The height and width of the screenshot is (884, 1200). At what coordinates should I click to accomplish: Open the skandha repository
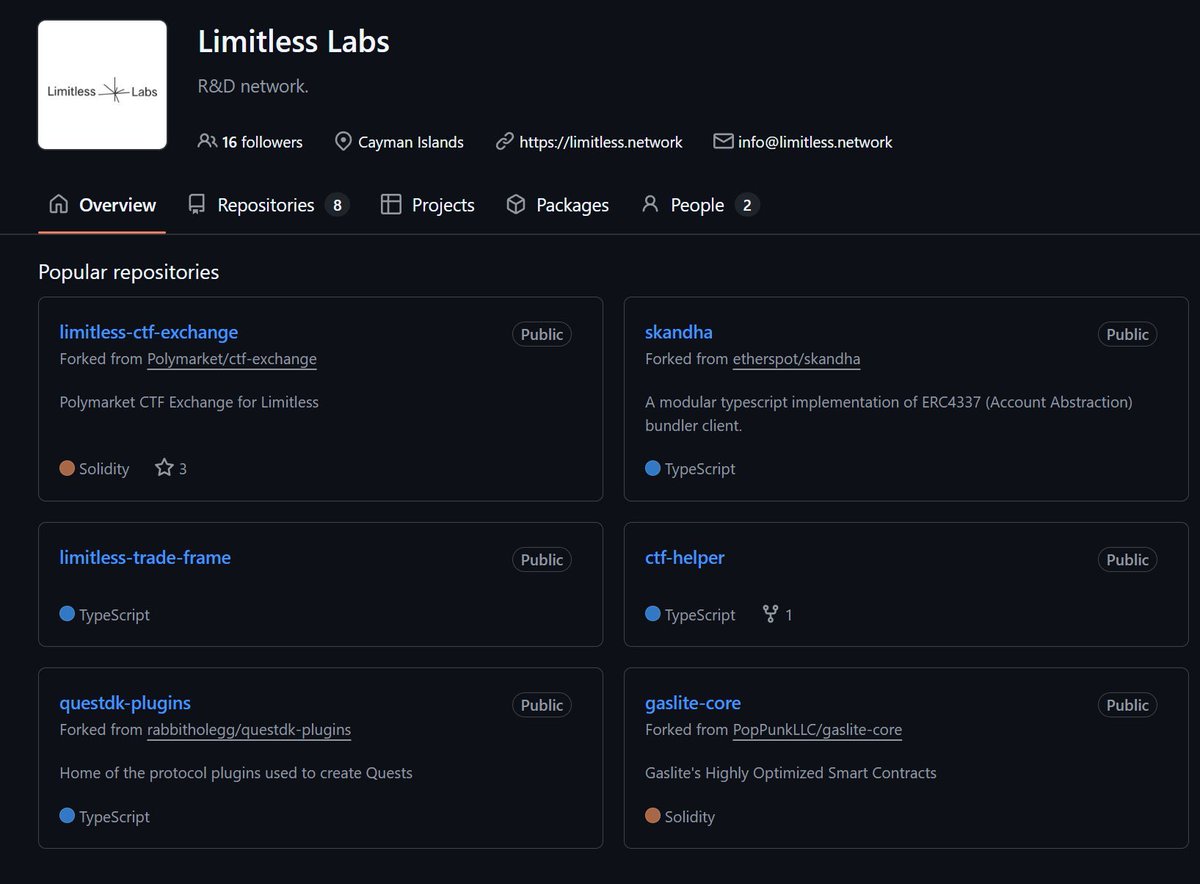click(679, 332)
